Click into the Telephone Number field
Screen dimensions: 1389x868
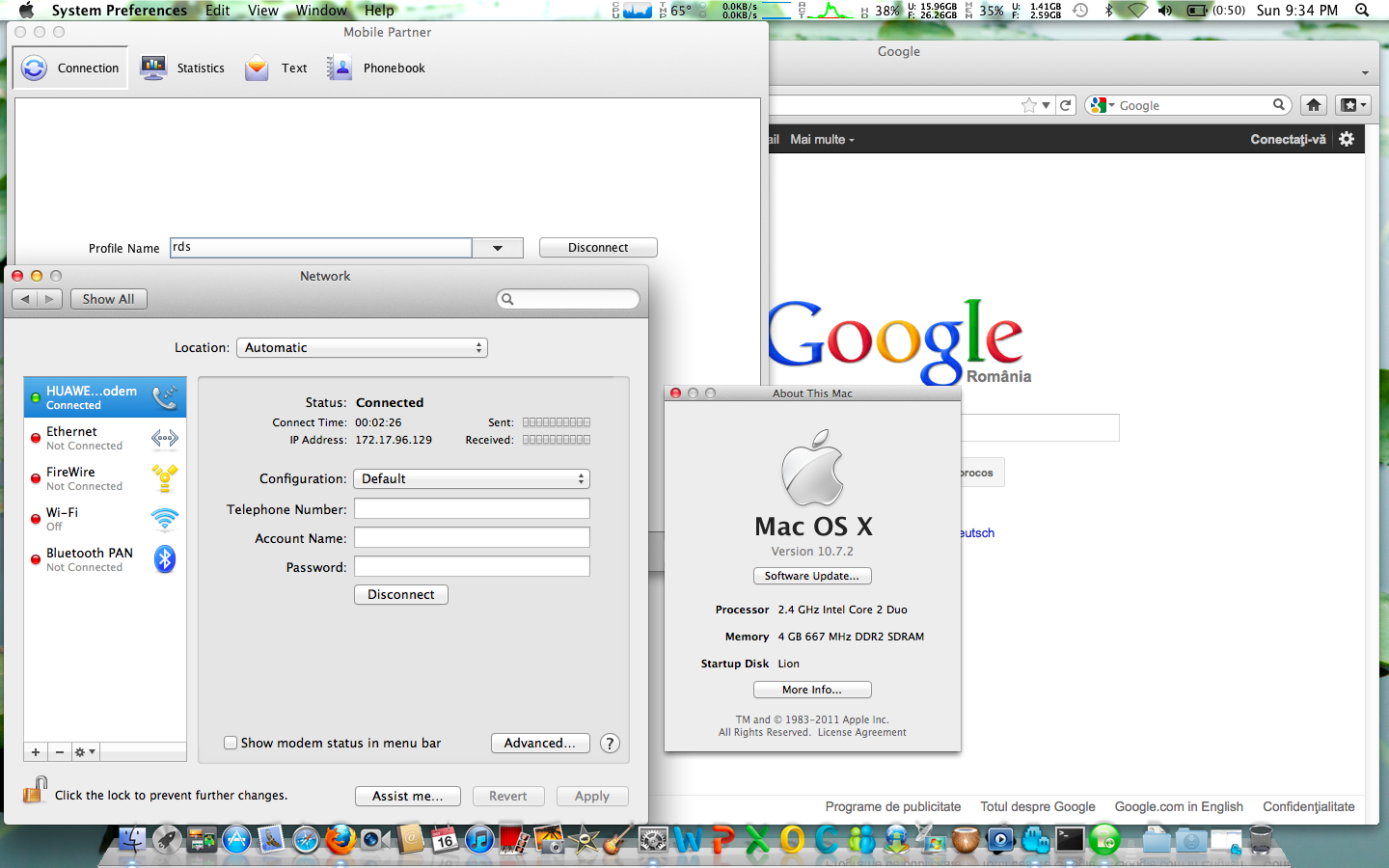pyautogui.click(x=472, y=508)
